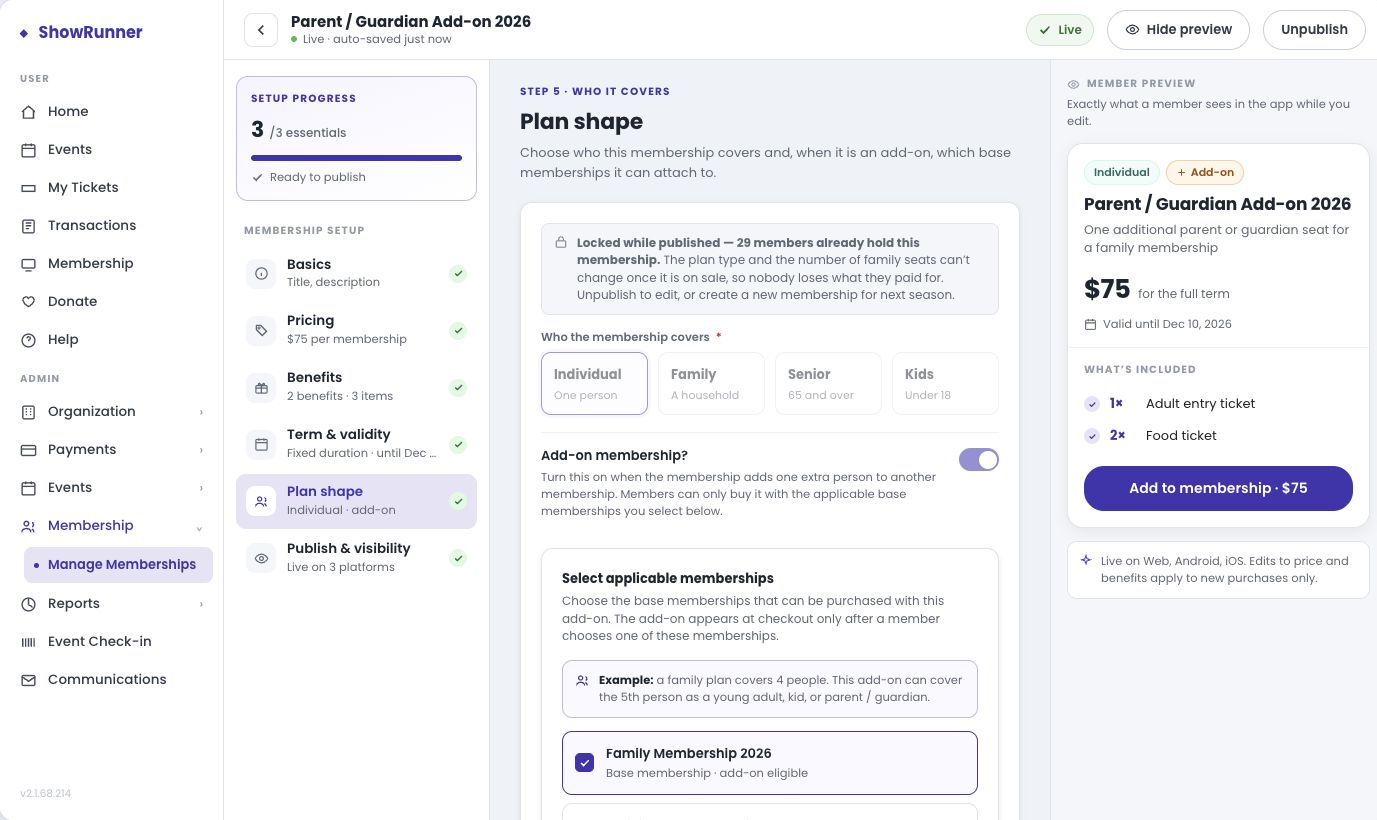Viewport: 1377px width, 820px height.
Task: Click the Add-on tag in member preview
Action: tap(1205, 172)
